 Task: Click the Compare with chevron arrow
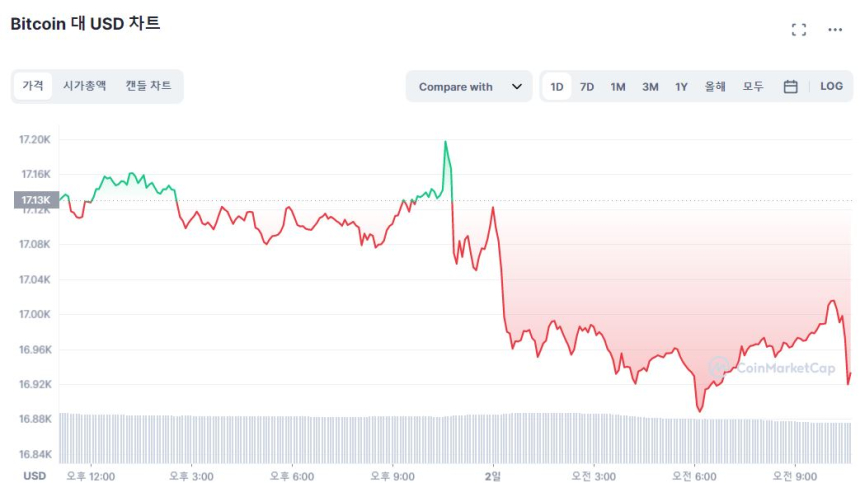pos(517,87)
